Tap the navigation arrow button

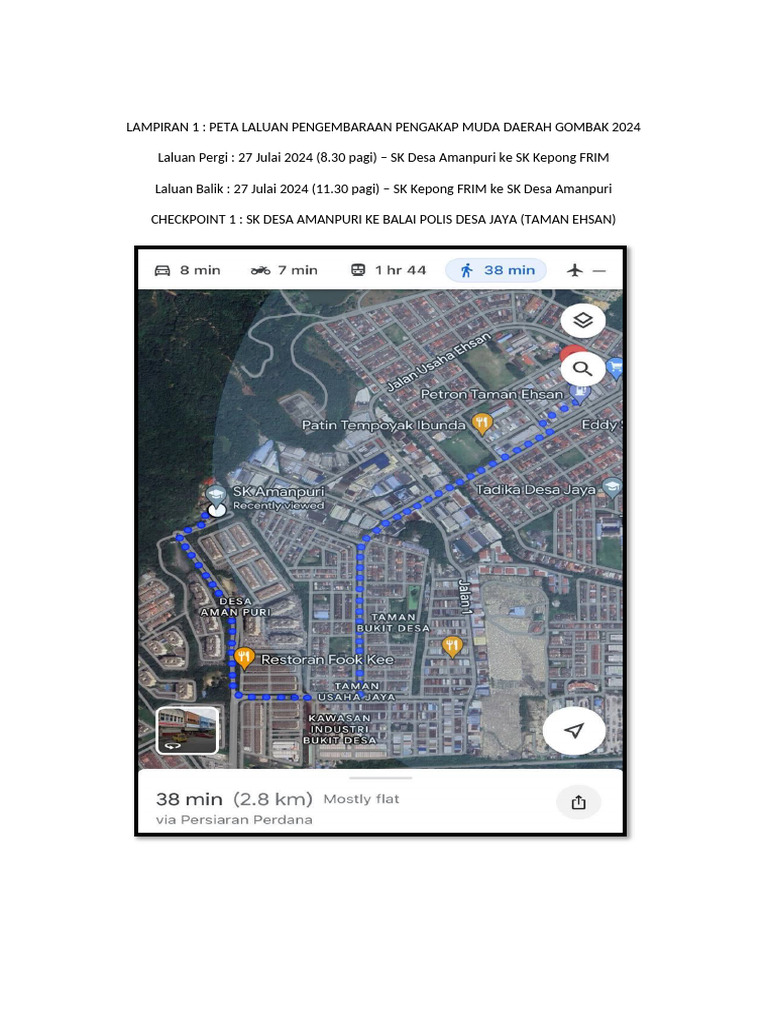tap(574, 730)
